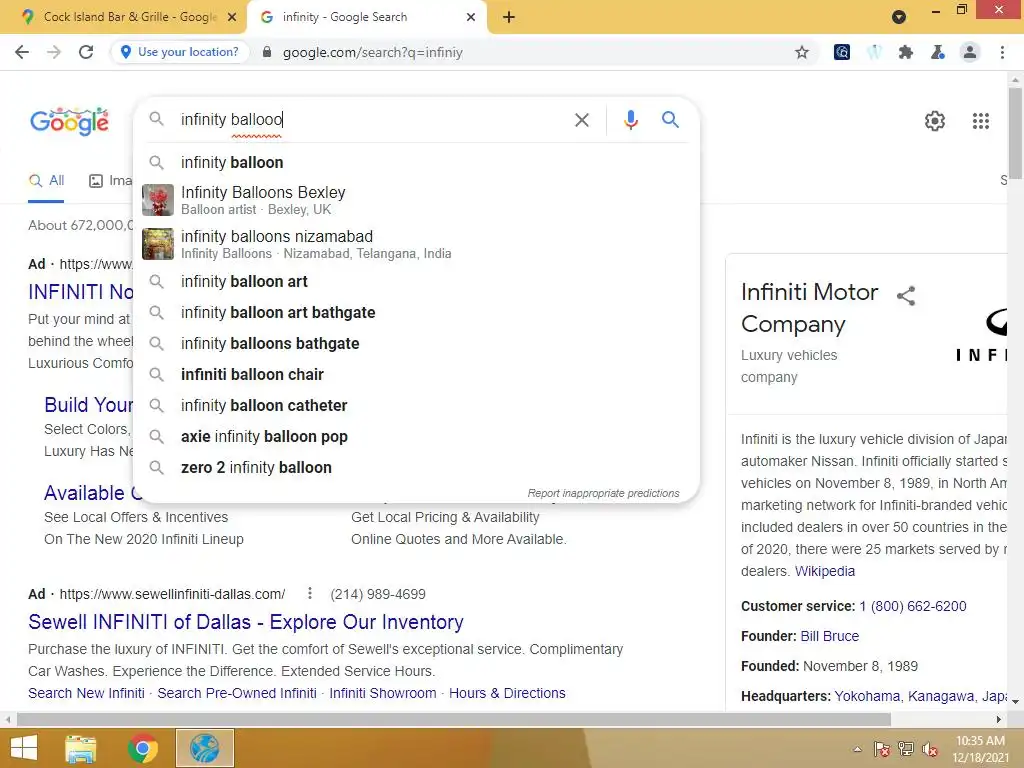
Task: Close the infinity Google Search tab
Action: point(471,17)
